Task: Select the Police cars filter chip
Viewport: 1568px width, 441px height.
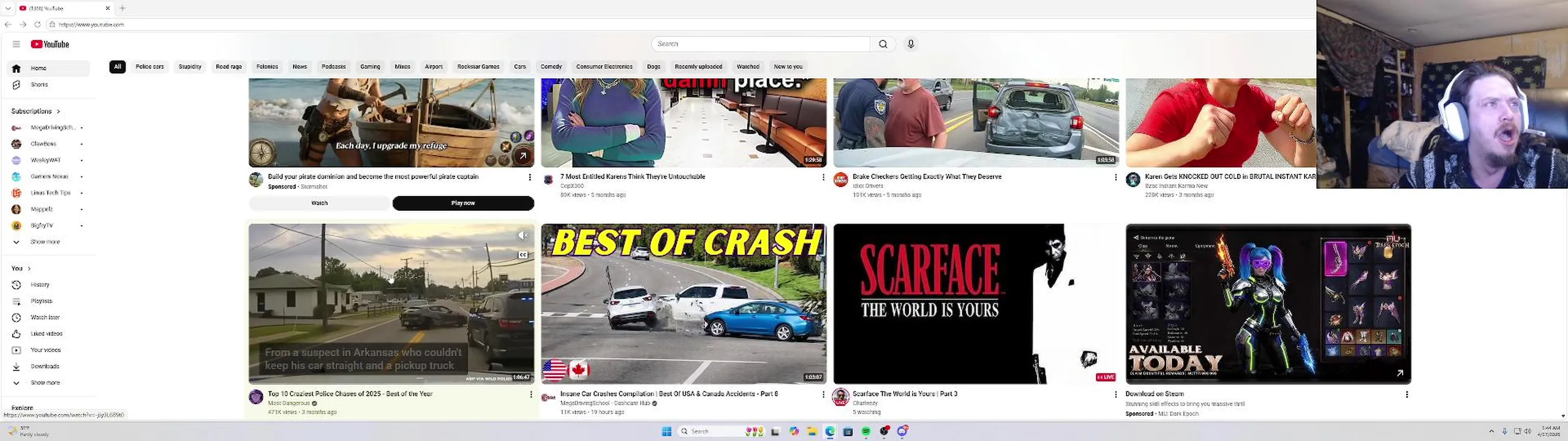Action: coord(149,67)
